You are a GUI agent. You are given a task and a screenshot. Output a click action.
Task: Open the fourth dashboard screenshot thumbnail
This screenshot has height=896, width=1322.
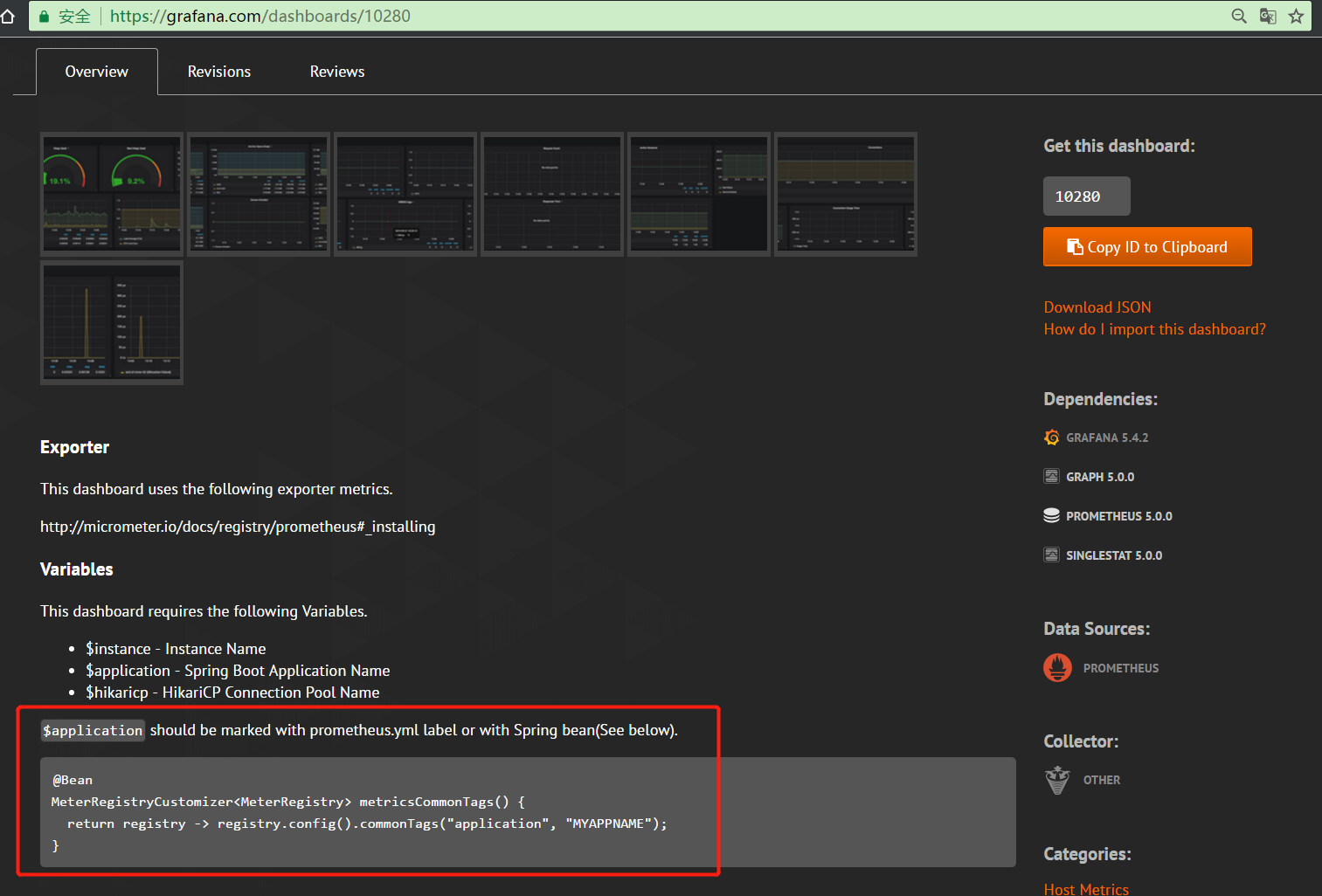coord(552,194)
